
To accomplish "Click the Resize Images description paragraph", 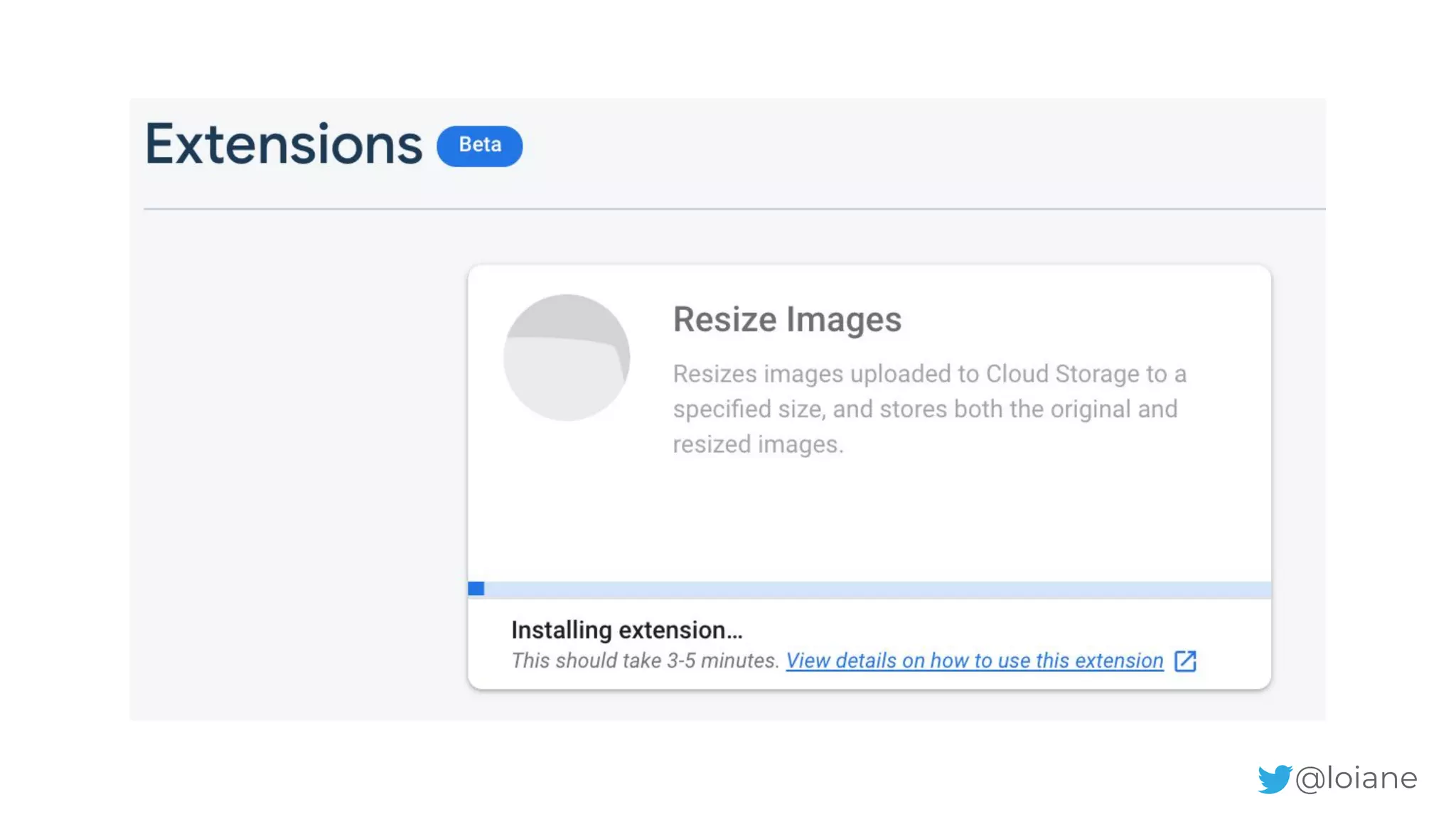I will pos(928,409).
